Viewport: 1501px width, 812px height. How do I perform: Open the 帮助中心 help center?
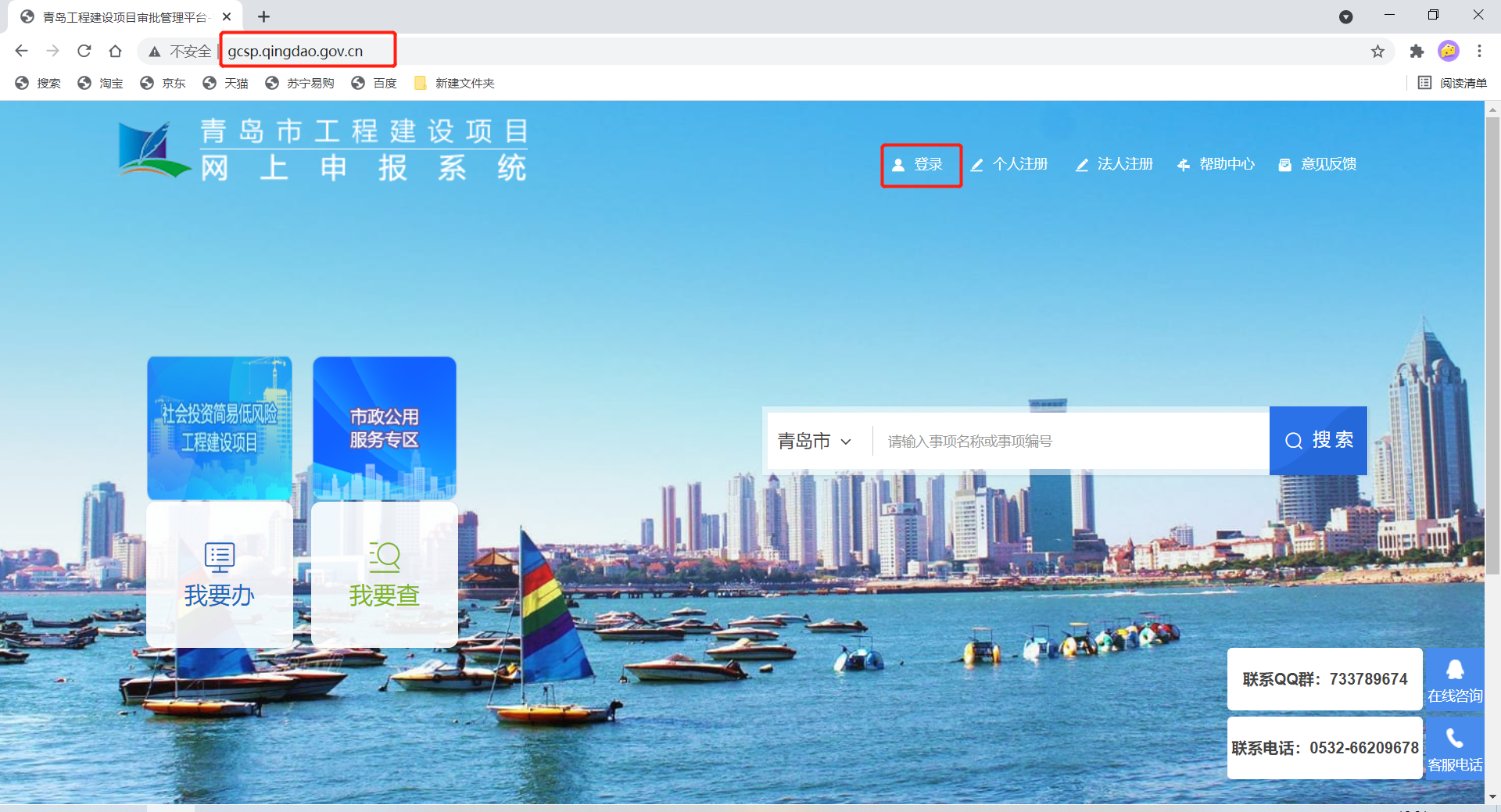tap(1216, 165)
